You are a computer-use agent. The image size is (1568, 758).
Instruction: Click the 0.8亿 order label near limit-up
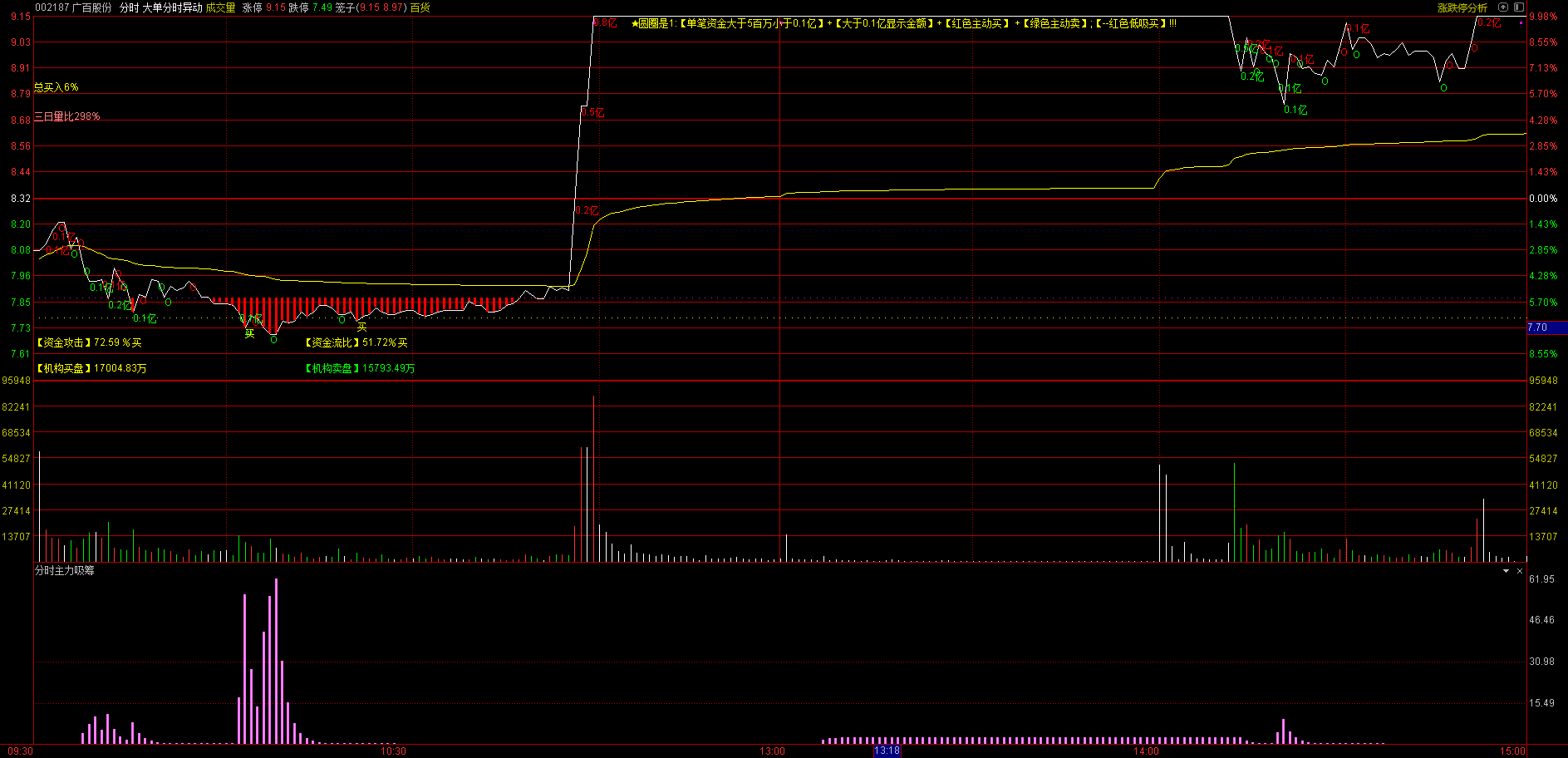606,23
